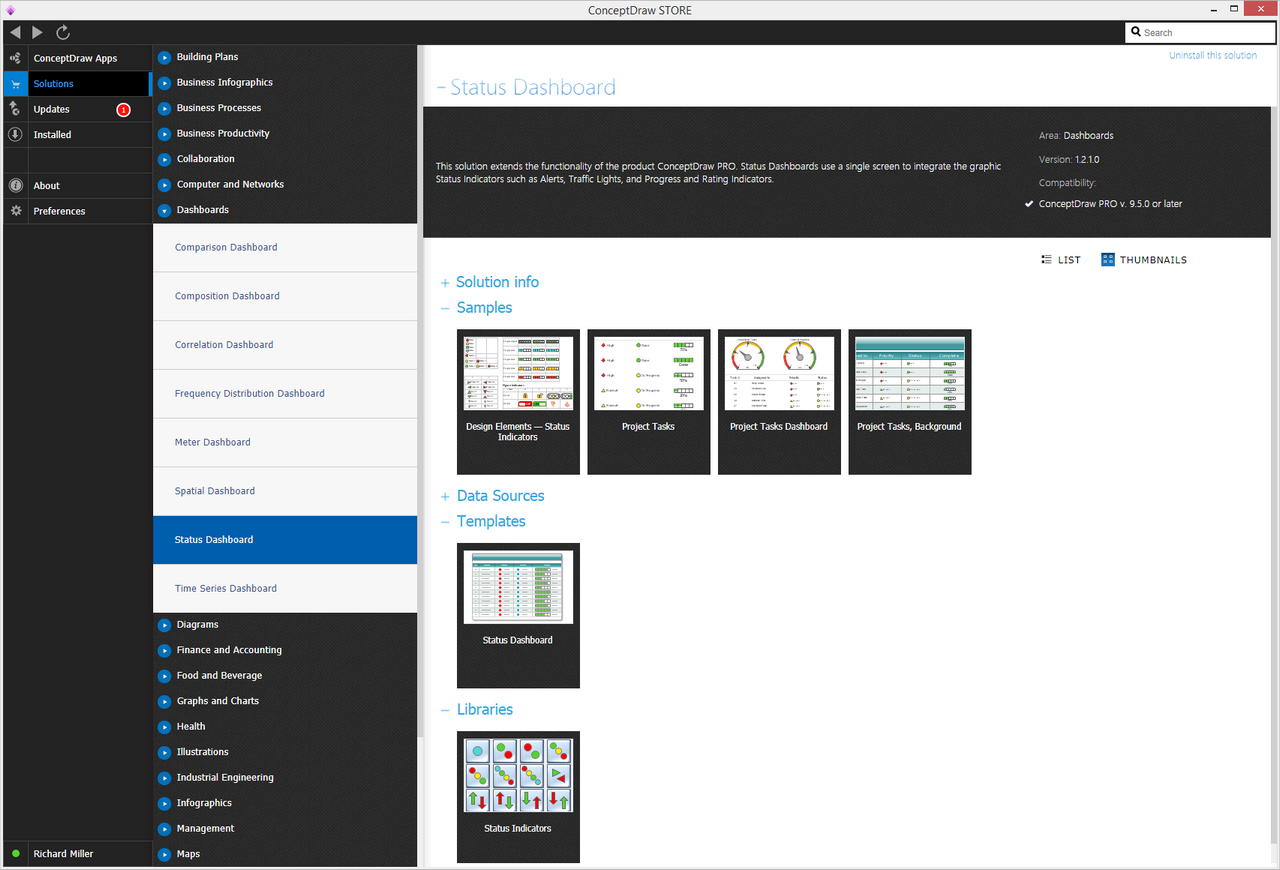Click the Richard Miller account name
The width and height of the screenshot is (1280, 870).
63,854
